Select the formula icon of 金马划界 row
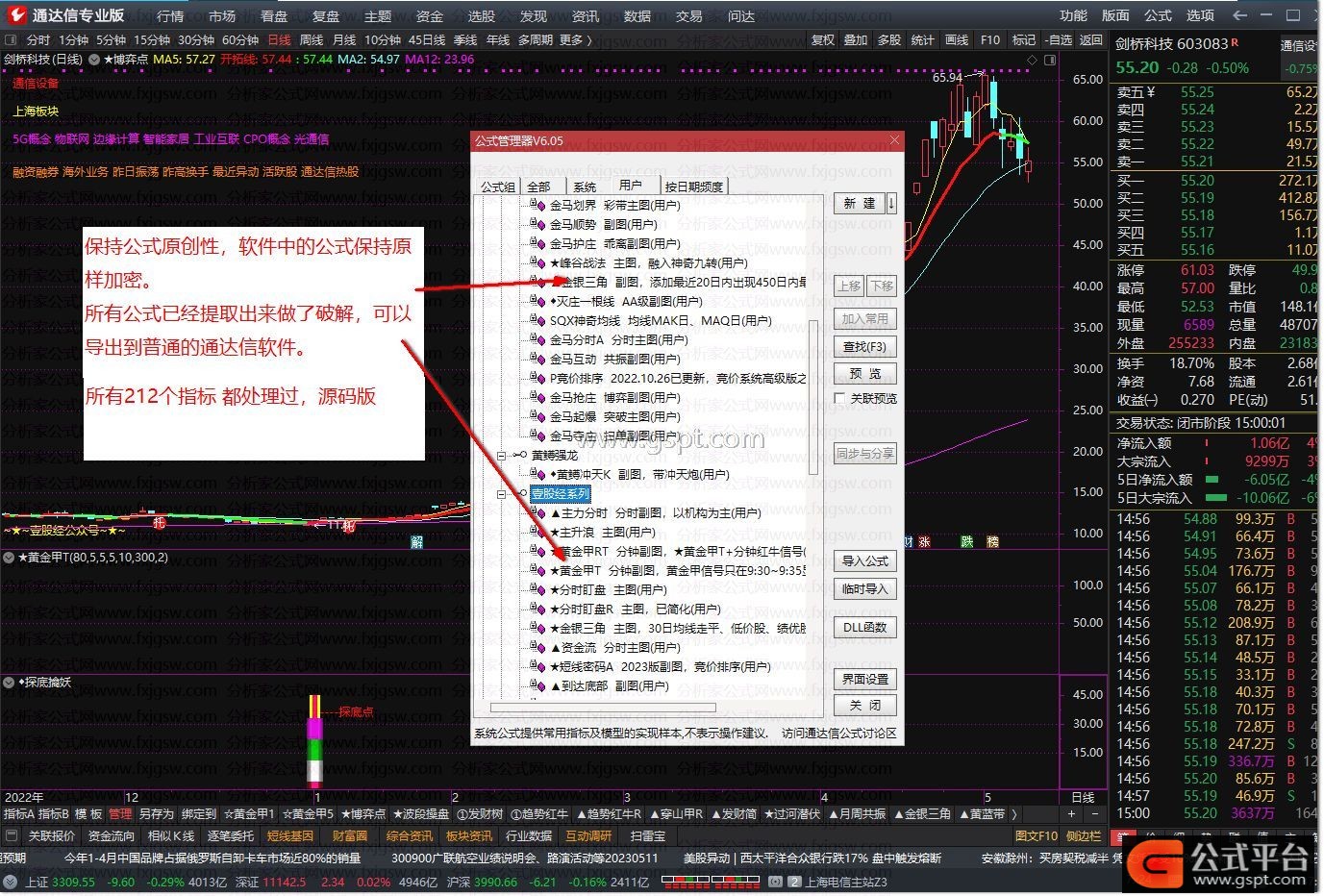Viewport: 1324px width, 896px height. pos(537,205)
